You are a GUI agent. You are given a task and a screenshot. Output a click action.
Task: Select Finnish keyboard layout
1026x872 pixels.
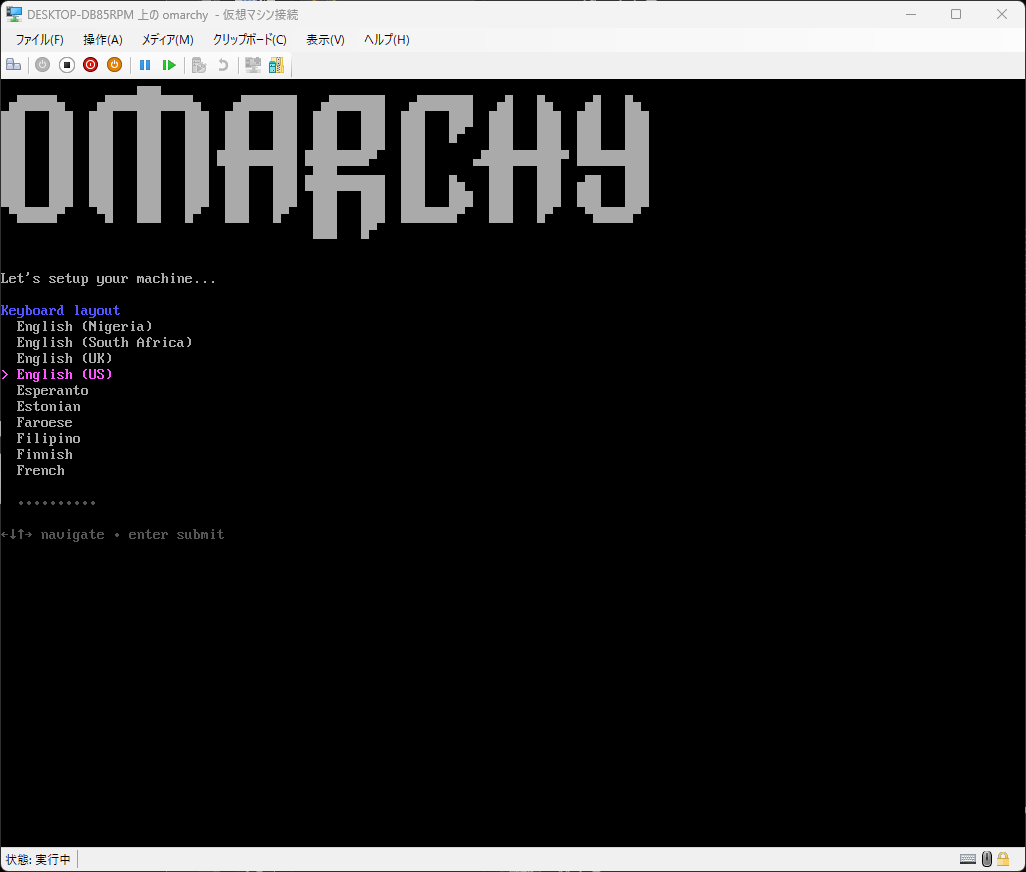[44, 455]
